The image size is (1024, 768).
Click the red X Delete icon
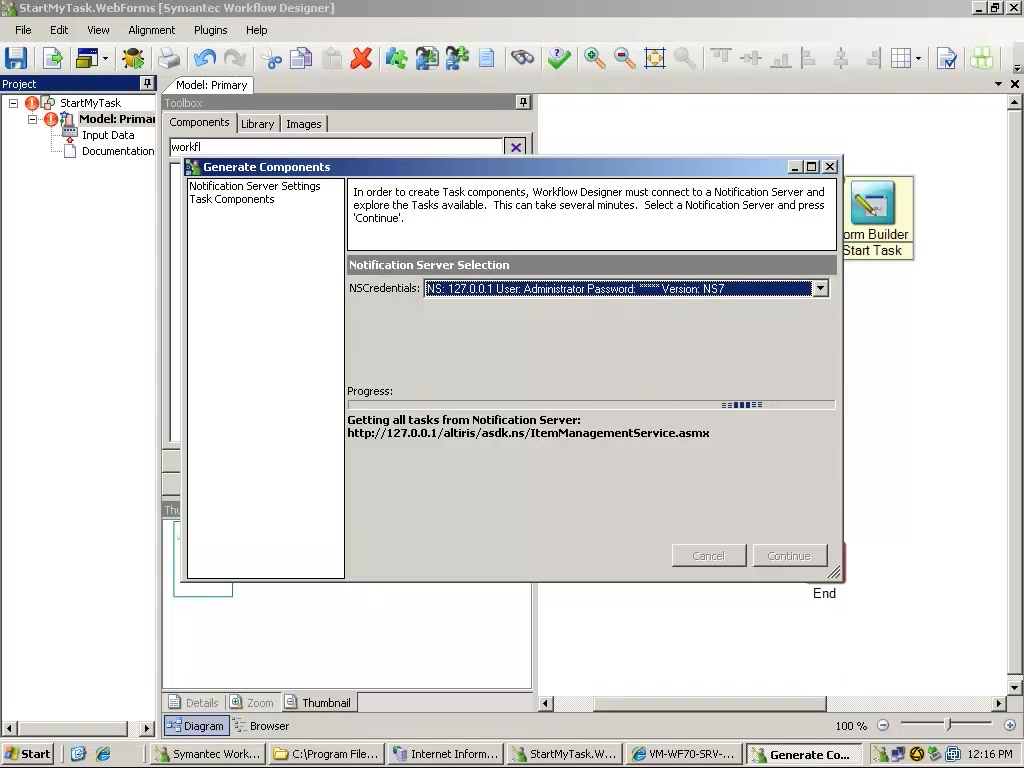pos(361,58)
